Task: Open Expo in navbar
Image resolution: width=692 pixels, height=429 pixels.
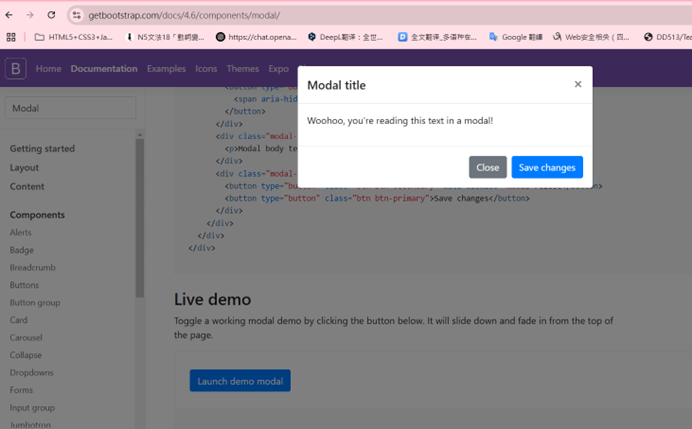Action: click(x=278, y=69)
